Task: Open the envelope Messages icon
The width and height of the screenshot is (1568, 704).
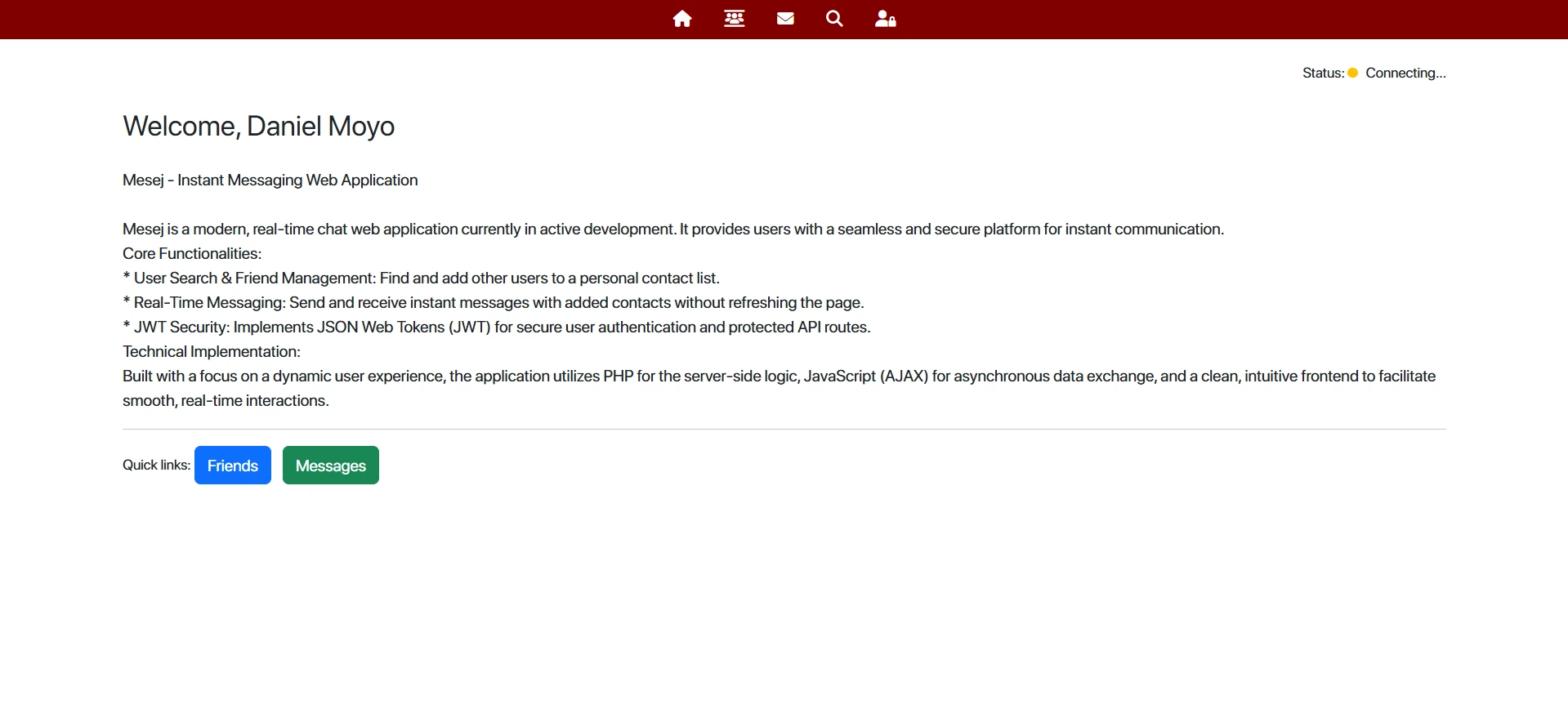Action: pyautogui.click(x=785, y=19)
